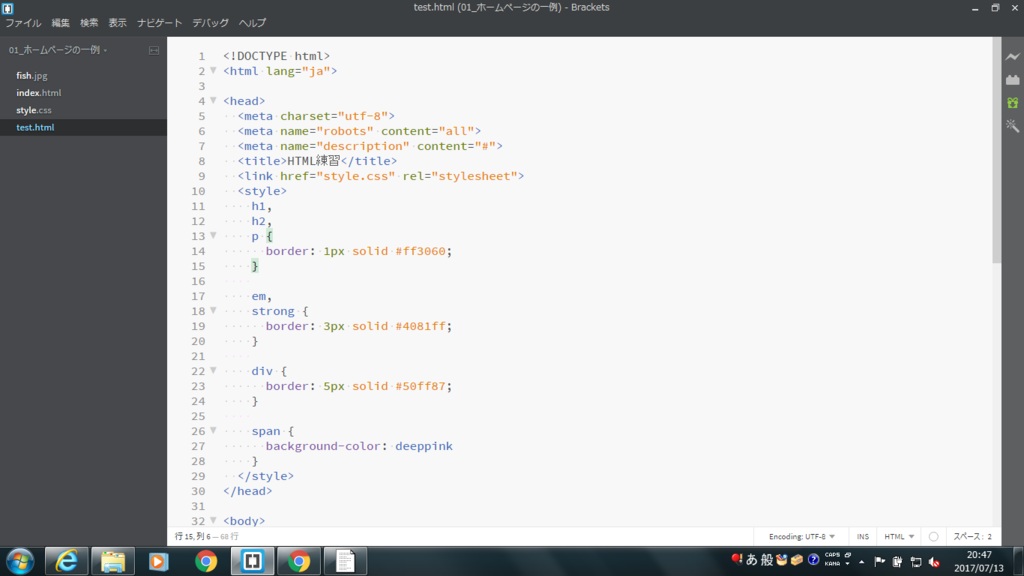Click the IME conversion mode 般 indicator
Screen dimensions: 1024x576
tap(767, 560)
